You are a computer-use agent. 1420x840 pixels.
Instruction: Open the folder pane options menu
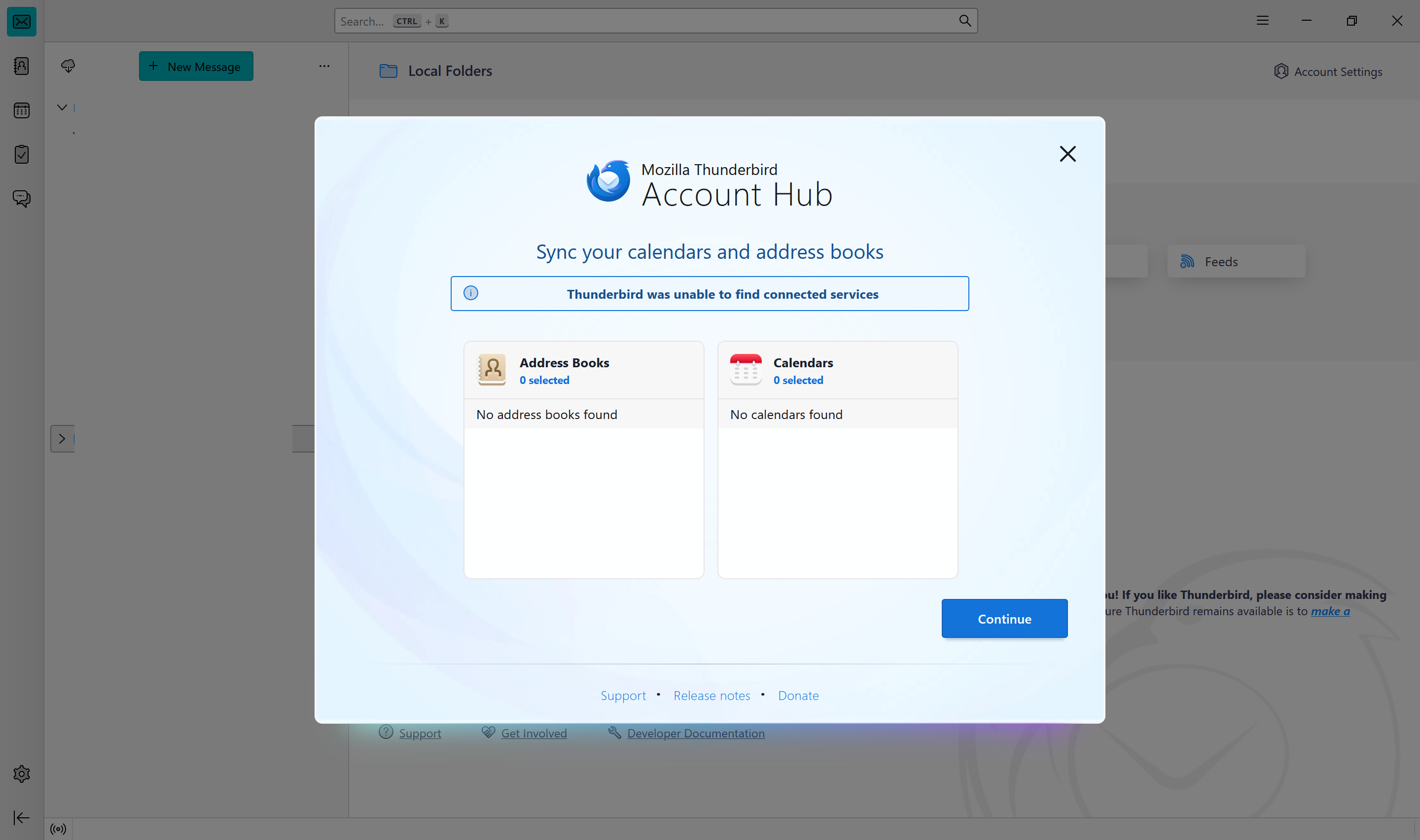tap(324, 66)
